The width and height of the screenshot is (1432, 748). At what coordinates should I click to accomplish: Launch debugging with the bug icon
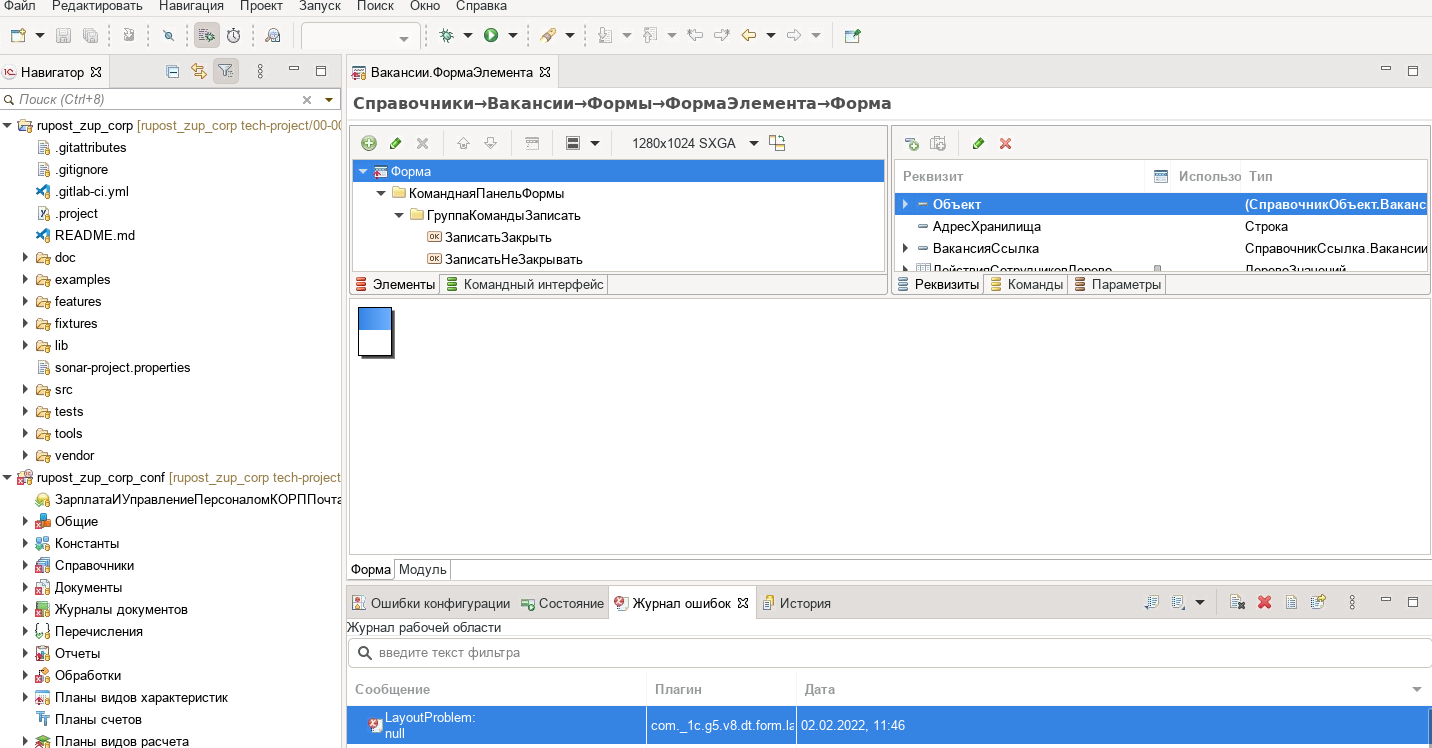pos(446,35)
